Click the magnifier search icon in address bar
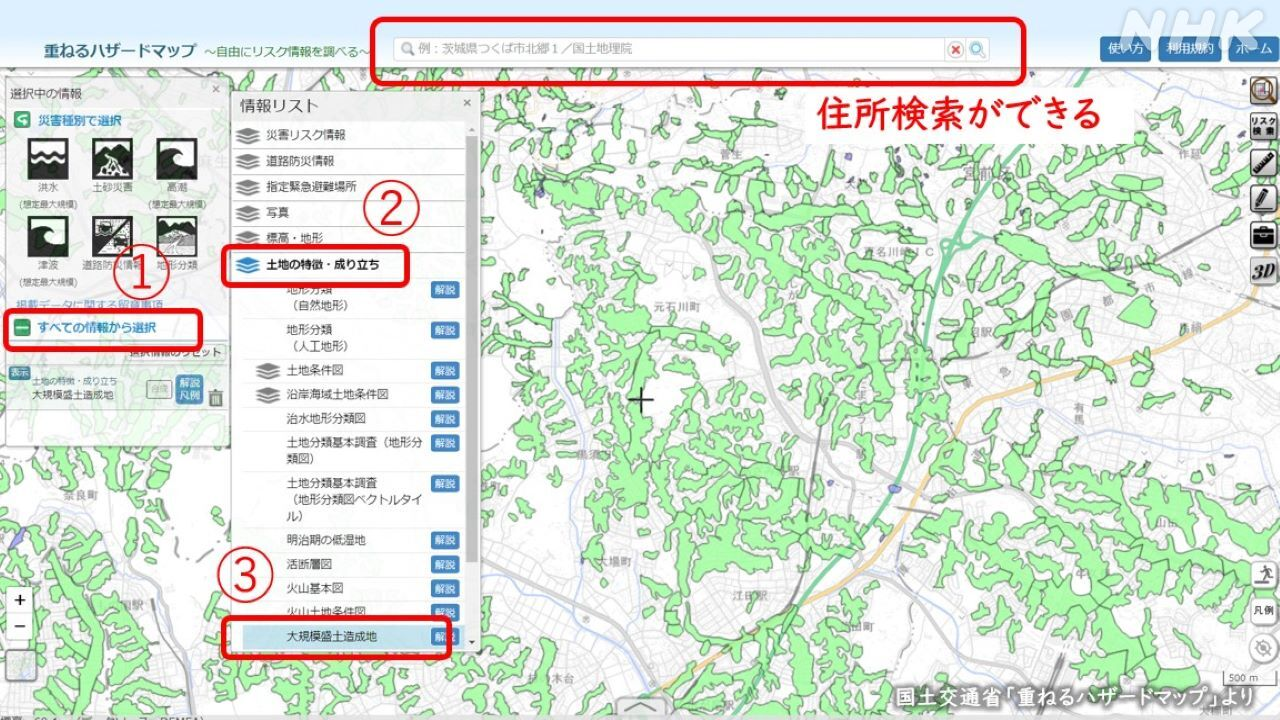This screenshot has height=720, width=1280. click(977, 49)
